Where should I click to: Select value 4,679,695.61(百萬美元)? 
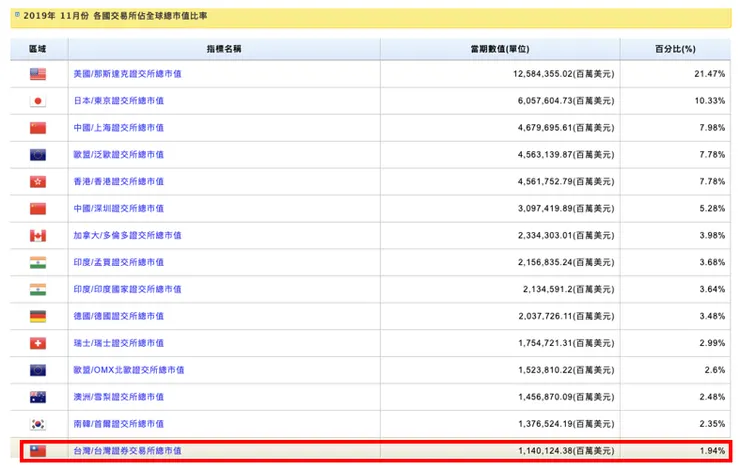click(x=566, y=128)
